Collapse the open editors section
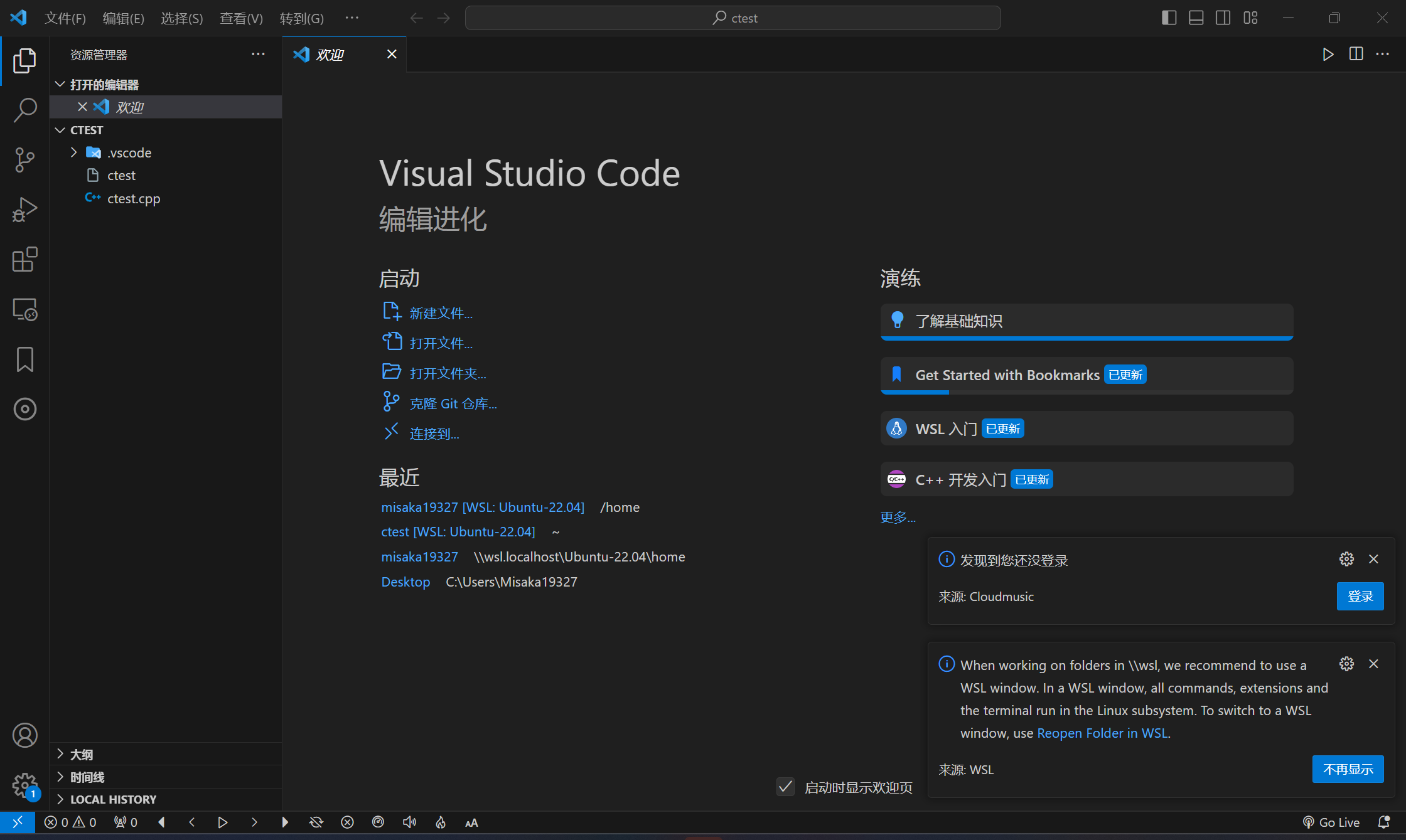 166,84
